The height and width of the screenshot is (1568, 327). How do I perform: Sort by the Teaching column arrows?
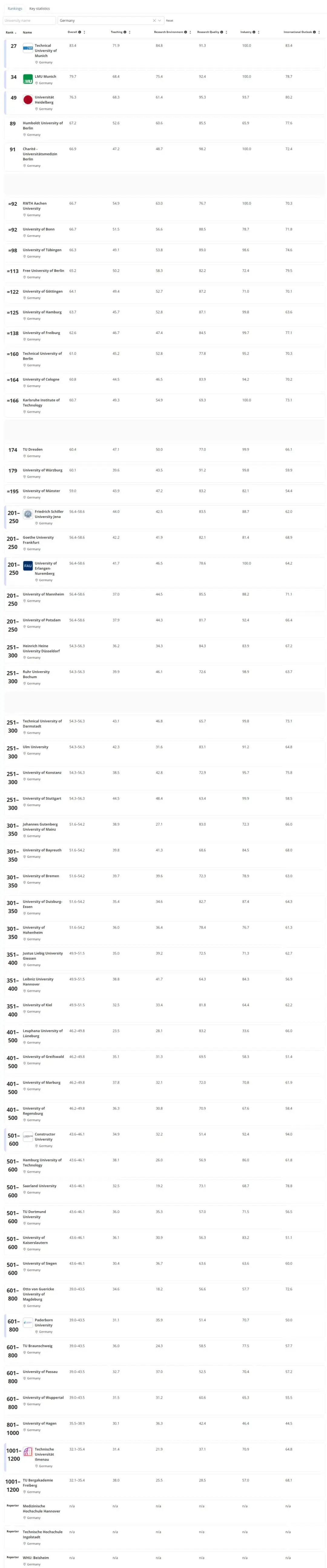point(130,32)
